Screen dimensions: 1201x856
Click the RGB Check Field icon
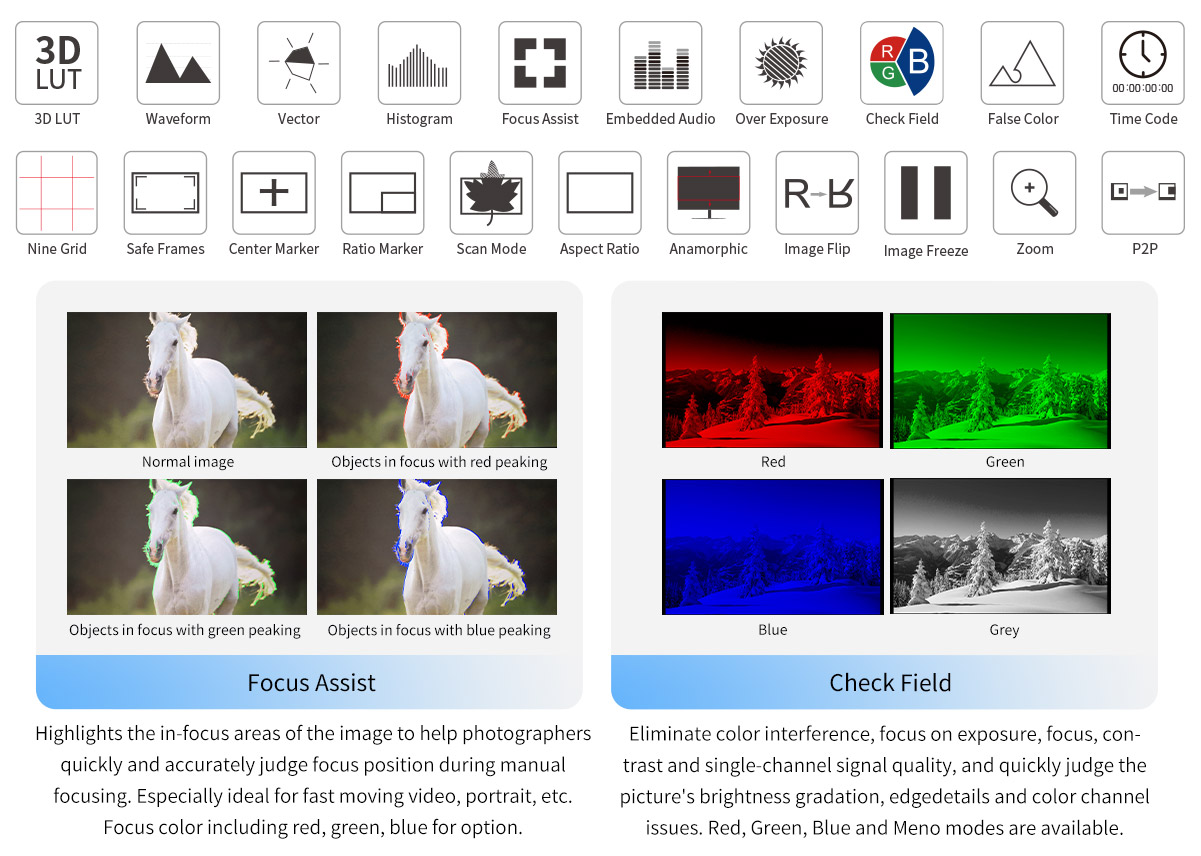902,63
